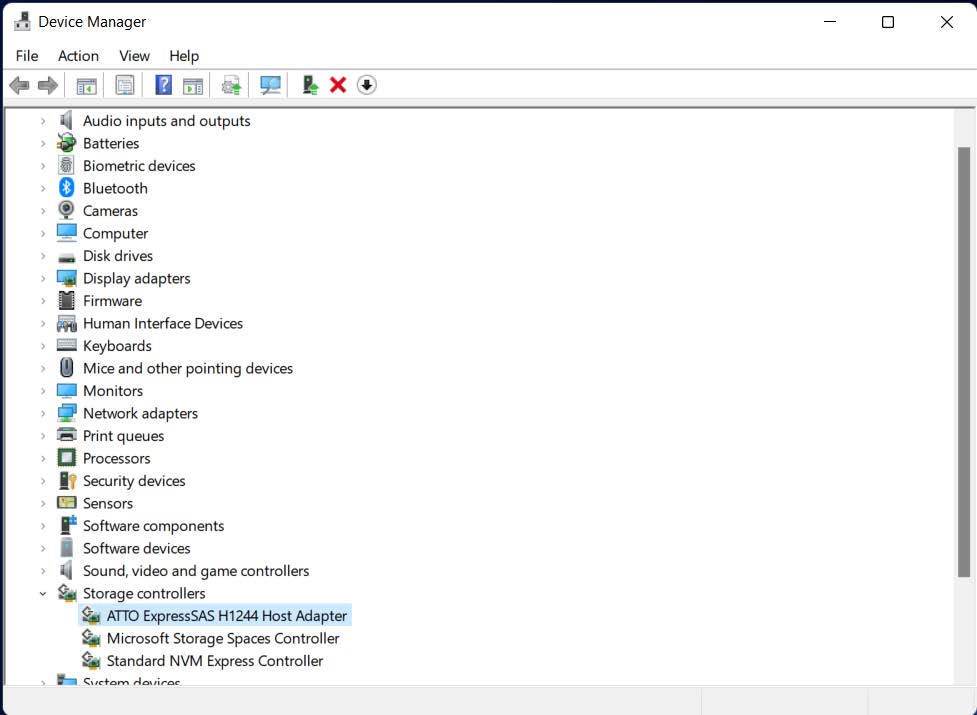The width and height of the screenshot is (977, 715).
Task: Click the red X uninstall device icon
Action: (338, 86)
